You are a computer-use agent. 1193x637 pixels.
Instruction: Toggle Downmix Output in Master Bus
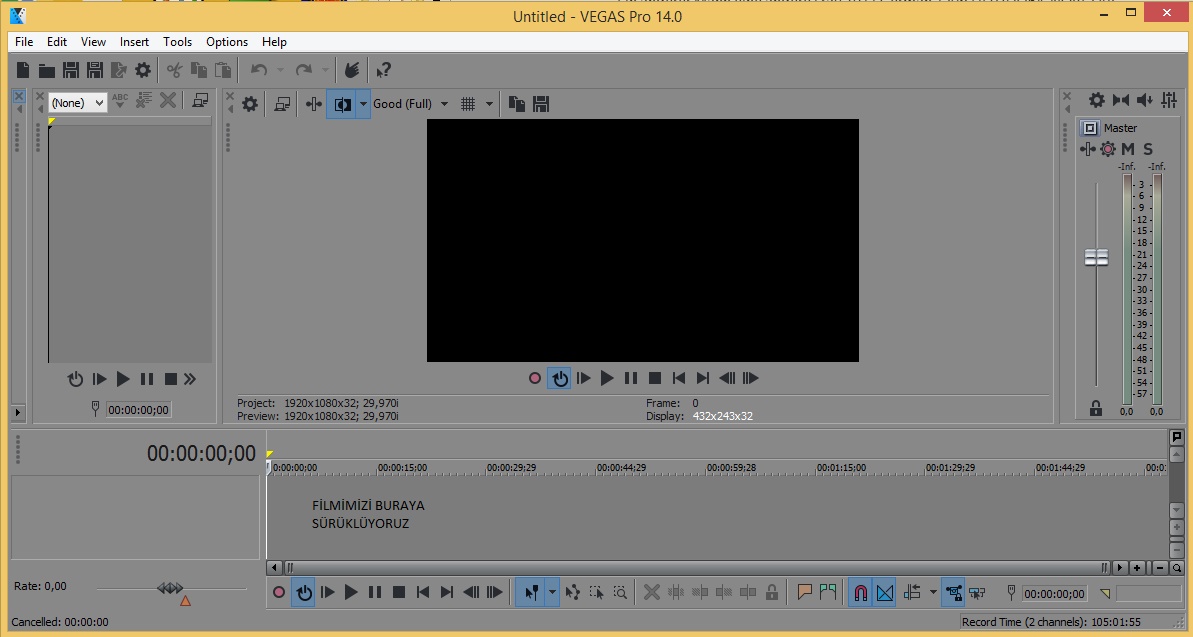[1121, 100]
